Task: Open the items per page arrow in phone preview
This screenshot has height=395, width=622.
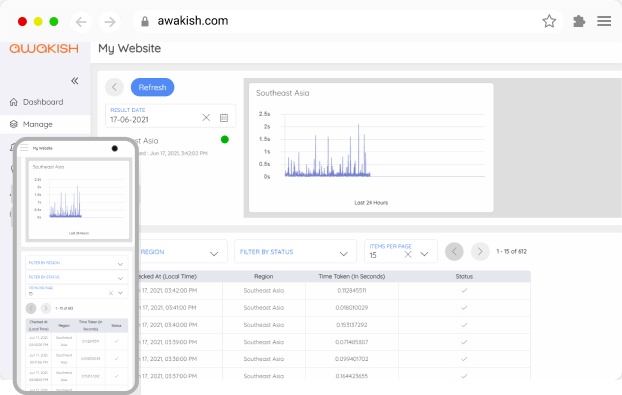Action: click(x=120, y=293)
